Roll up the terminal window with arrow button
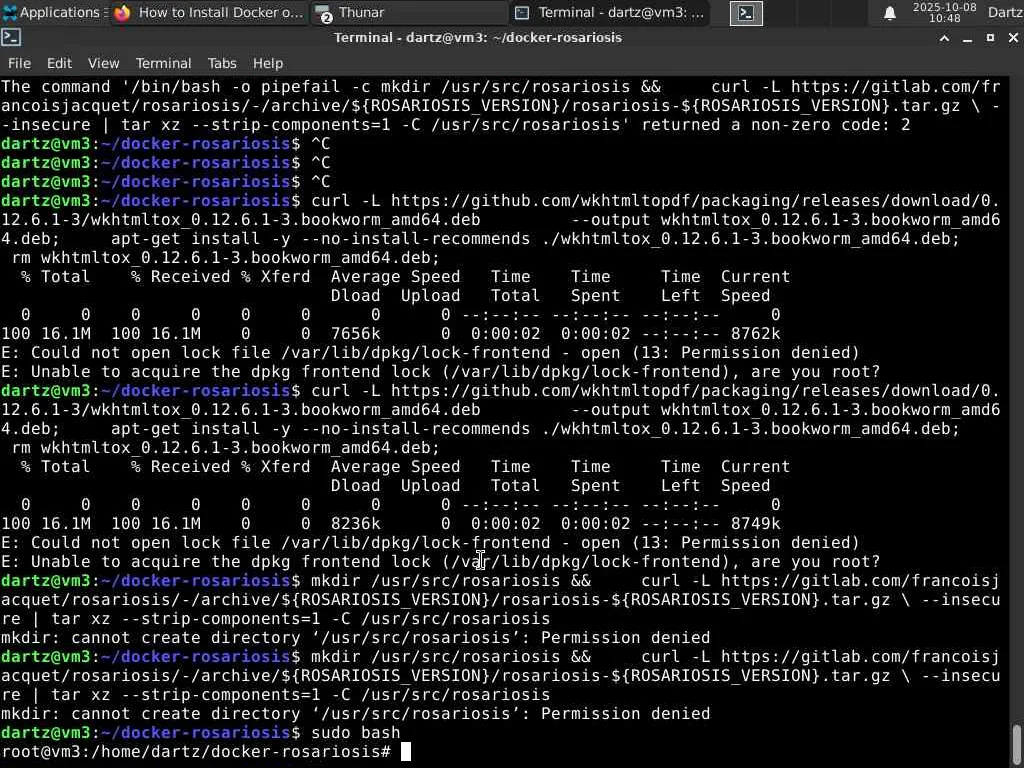 coord(944,39)
